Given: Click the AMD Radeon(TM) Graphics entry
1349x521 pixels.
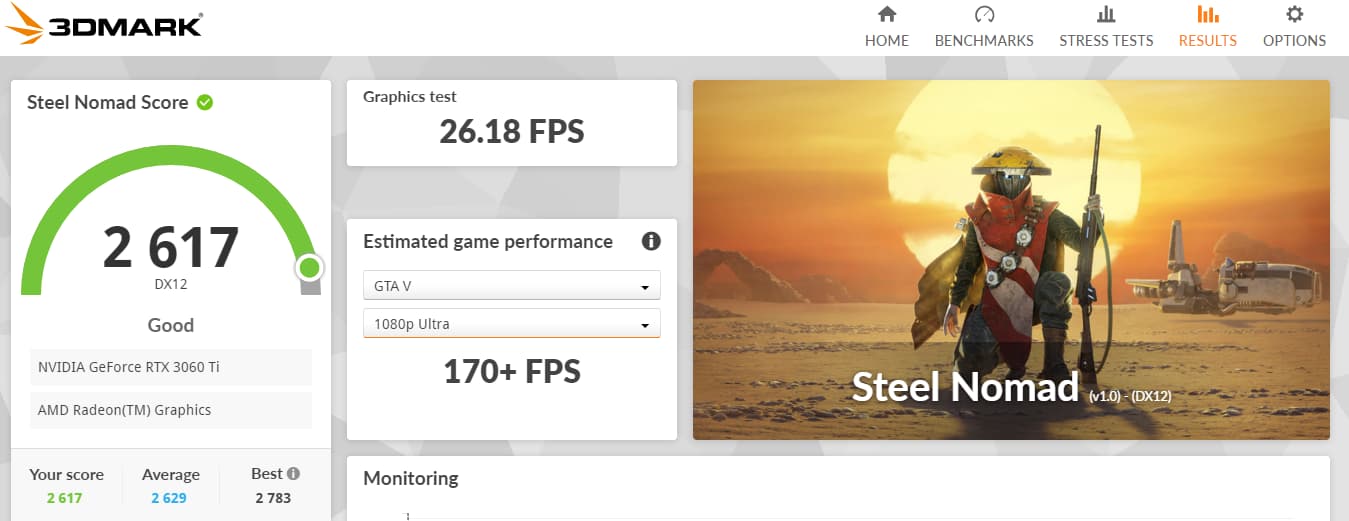Looking at the screenshot, I should [x=170, y=410].
